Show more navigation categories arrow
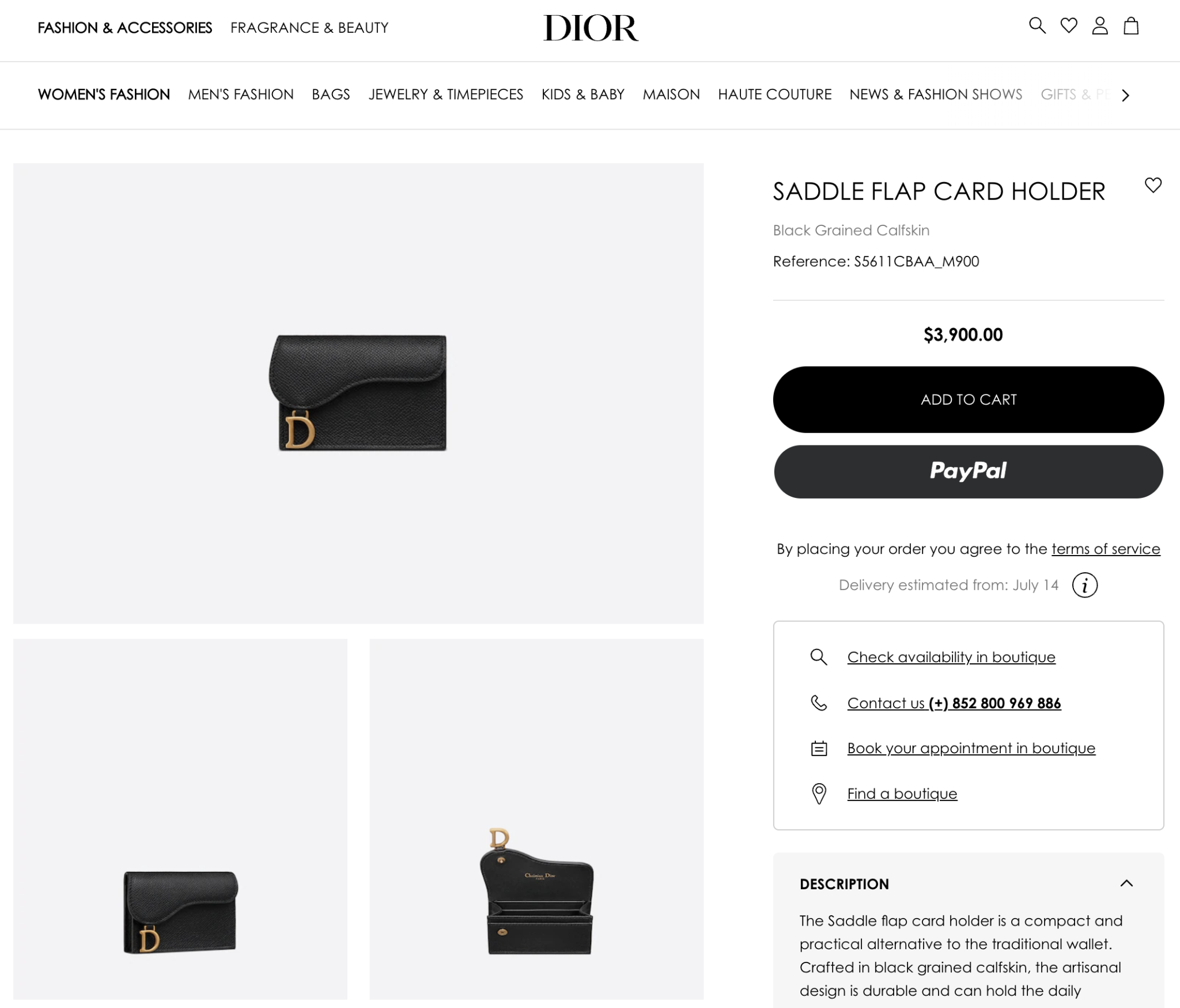The height and width of the screenshot is (1008, 1180). [x=1125, y=95]
